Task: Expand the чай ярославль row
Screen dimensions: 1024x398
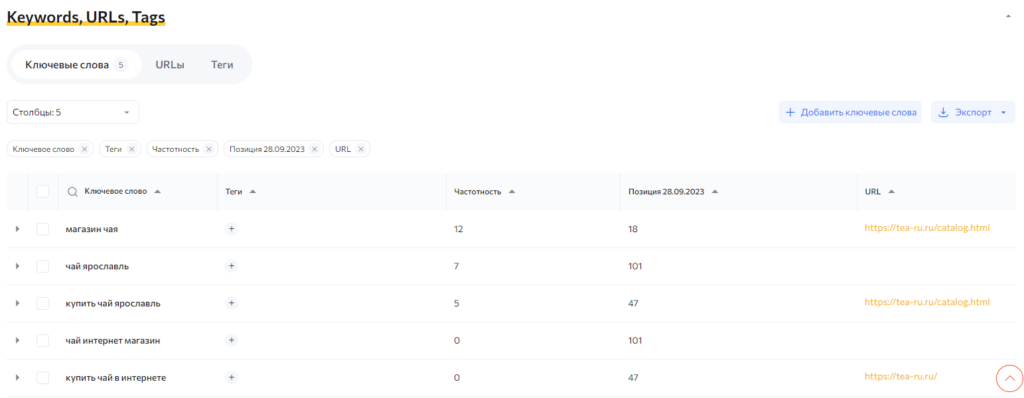Action: coord(18,266)
